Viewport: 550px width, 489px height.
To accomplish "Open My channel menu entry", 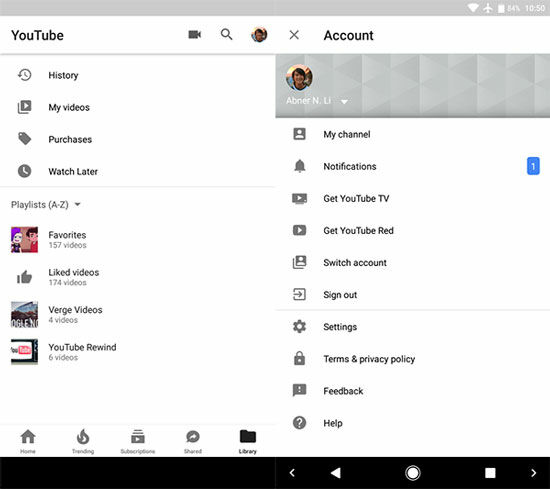I will click(x=347, y=134).
